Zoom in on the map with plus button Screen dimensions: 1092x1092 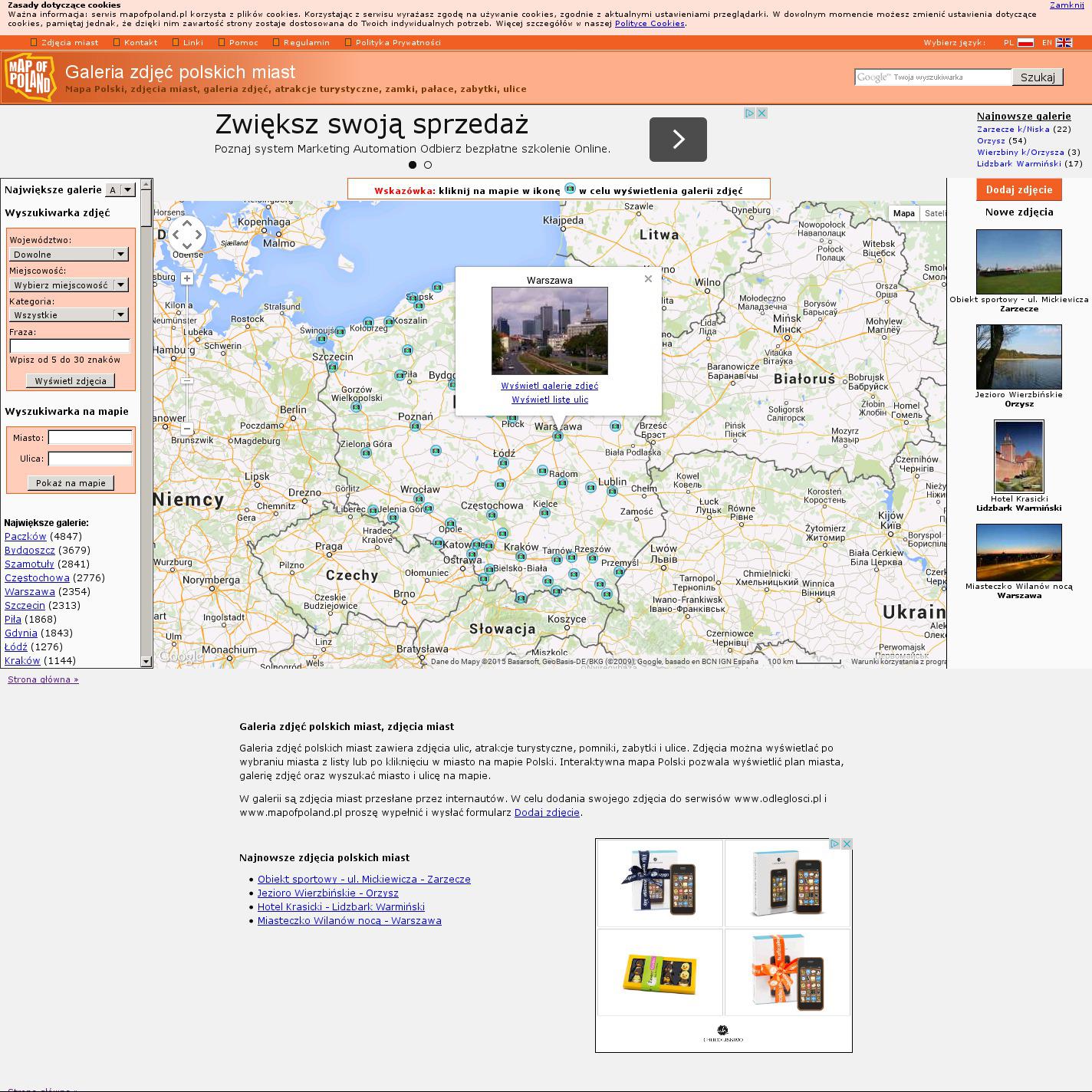pyautogui.click(x=187, y=278)
